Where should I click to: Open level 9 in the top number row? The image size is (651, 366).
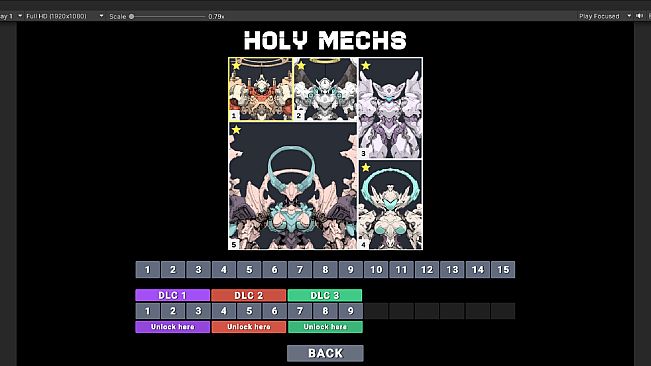click(350, 270)
